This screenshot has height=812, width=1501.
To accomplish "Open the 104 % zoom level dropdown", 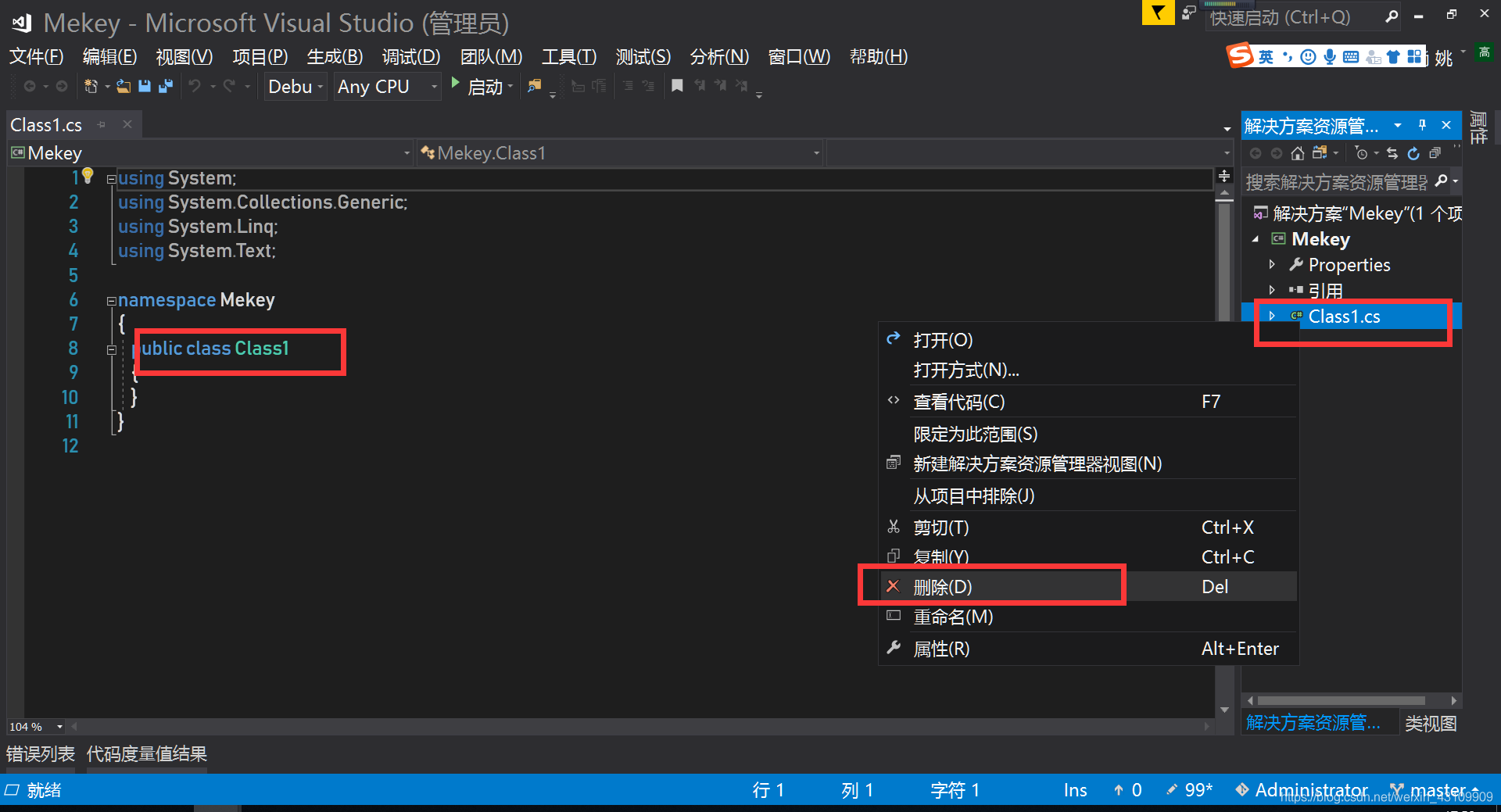I will pos(36,727).
